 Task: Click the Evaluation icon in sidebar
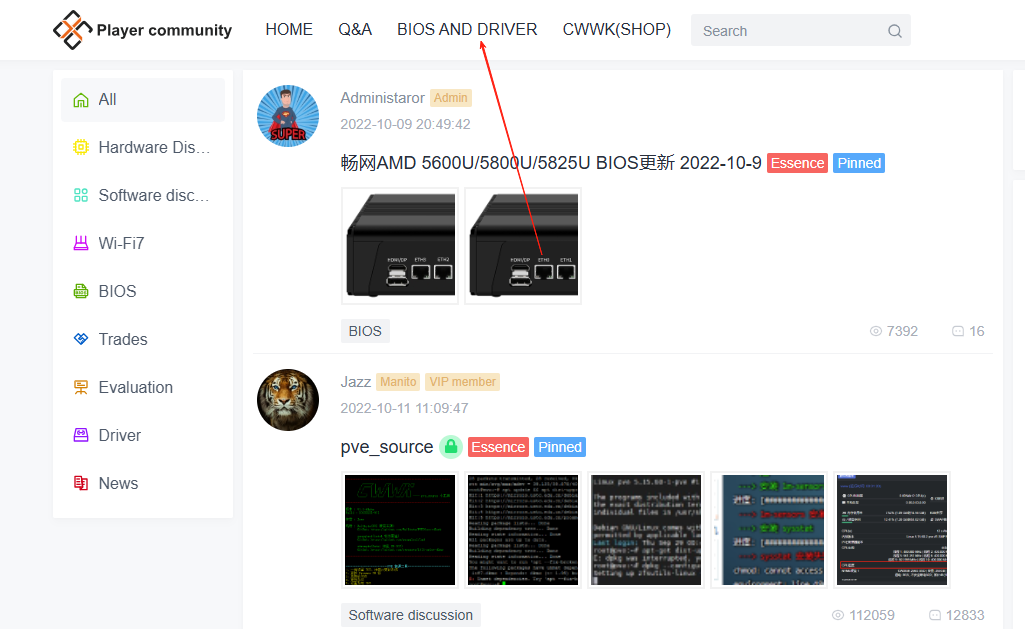(x=81, y=387)
